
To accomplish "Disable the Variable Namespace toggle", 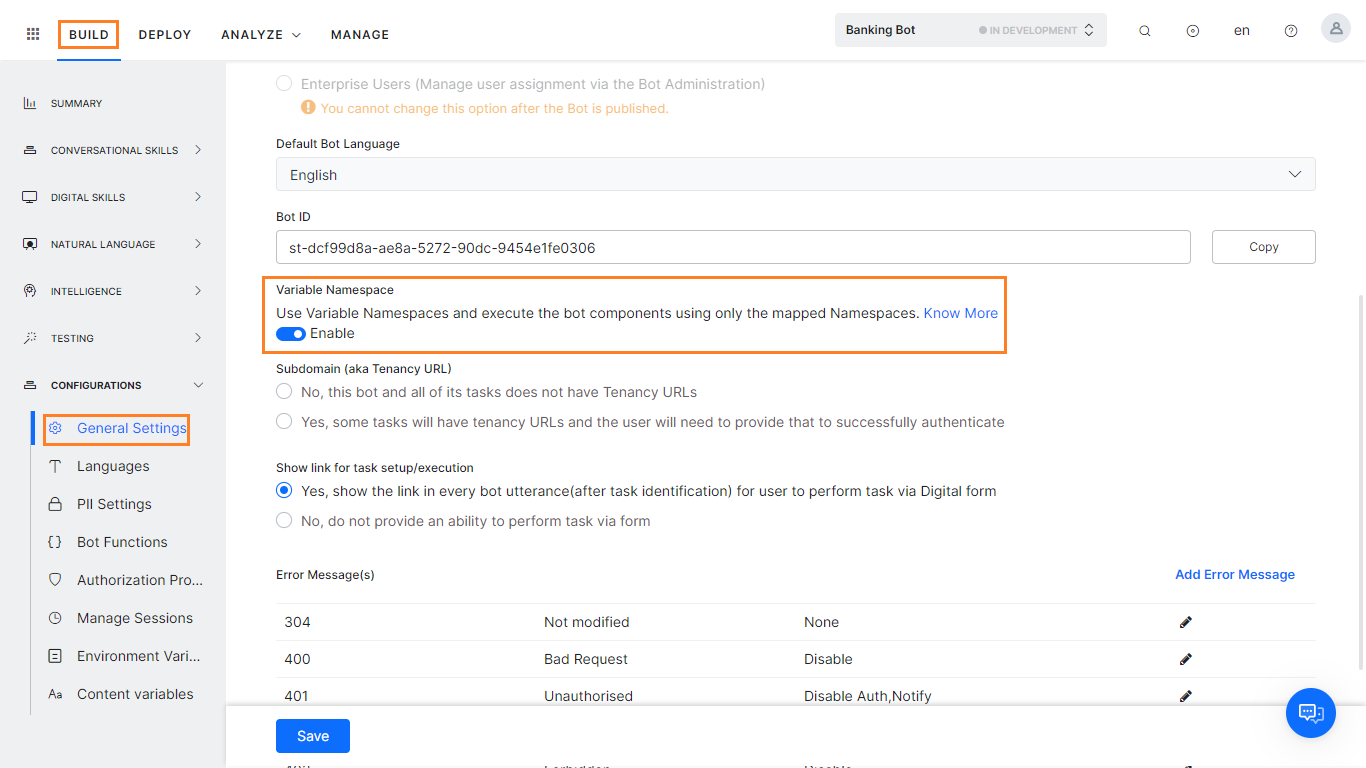I will 290,333.
